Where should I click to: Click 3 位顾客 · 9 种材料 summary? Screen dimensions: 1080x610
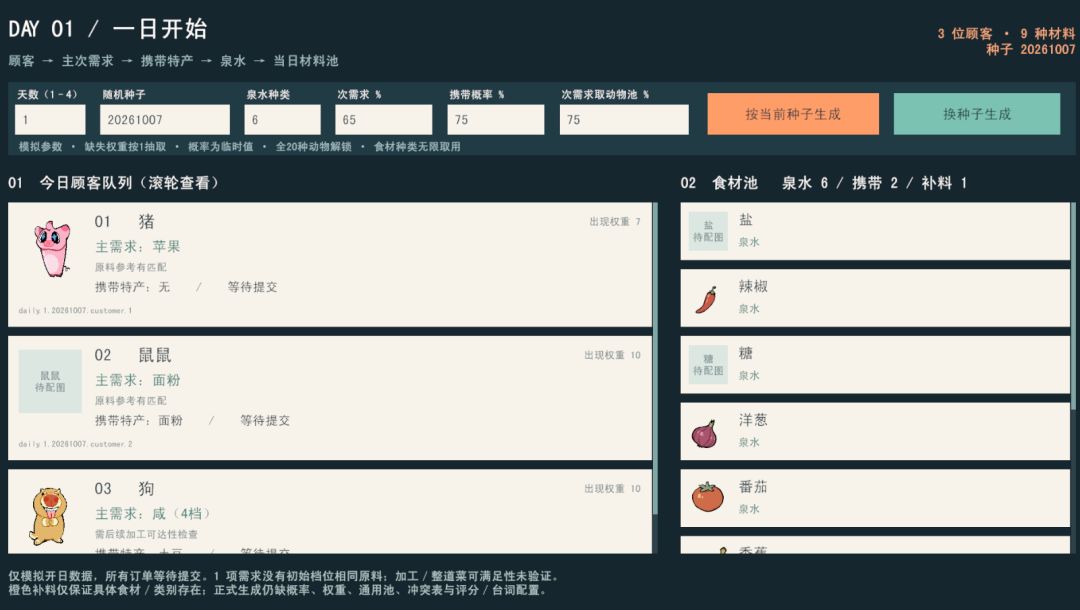pos(1006,34)
